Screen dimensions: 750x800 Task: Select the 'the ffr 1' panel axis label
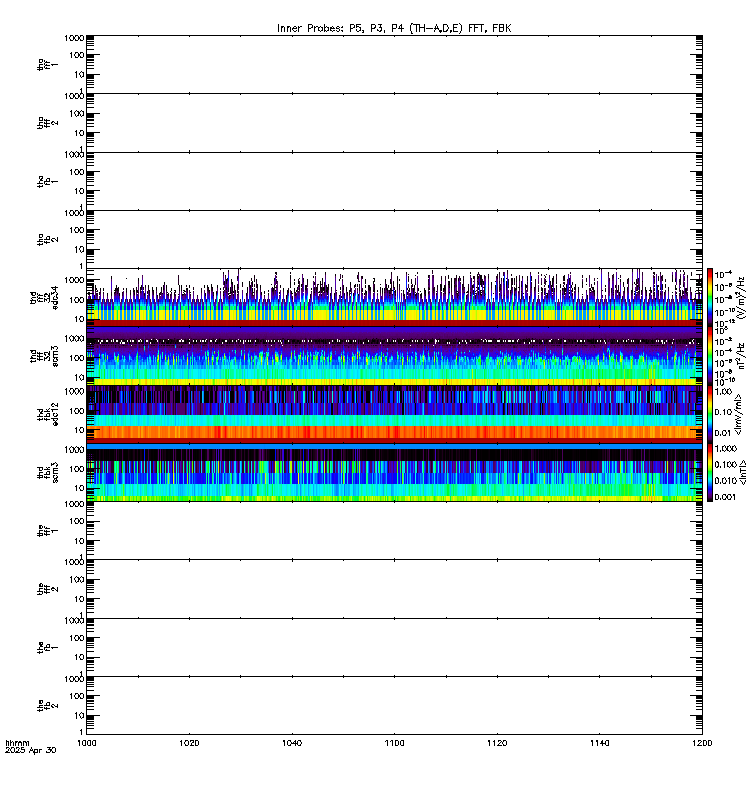[47, 531]
